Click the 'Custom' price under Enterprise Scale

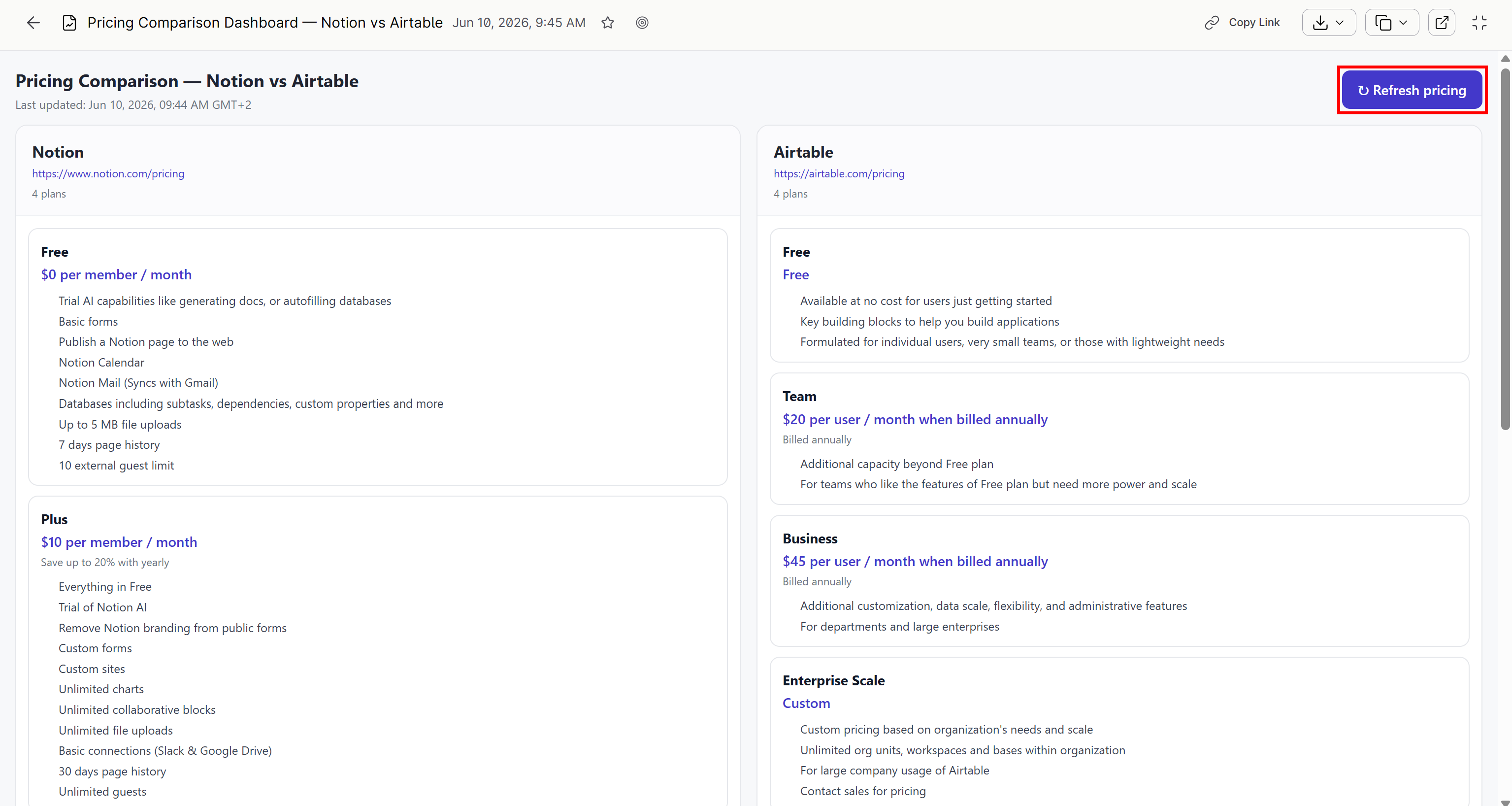click(x=806, y=703)
